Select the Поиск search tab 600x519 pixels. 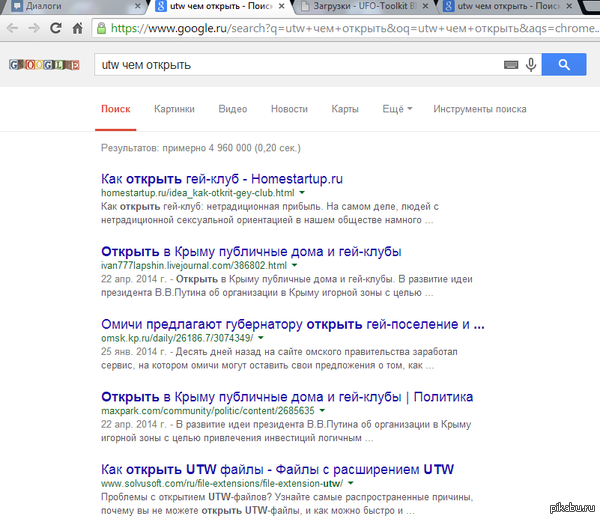[116, 109]
